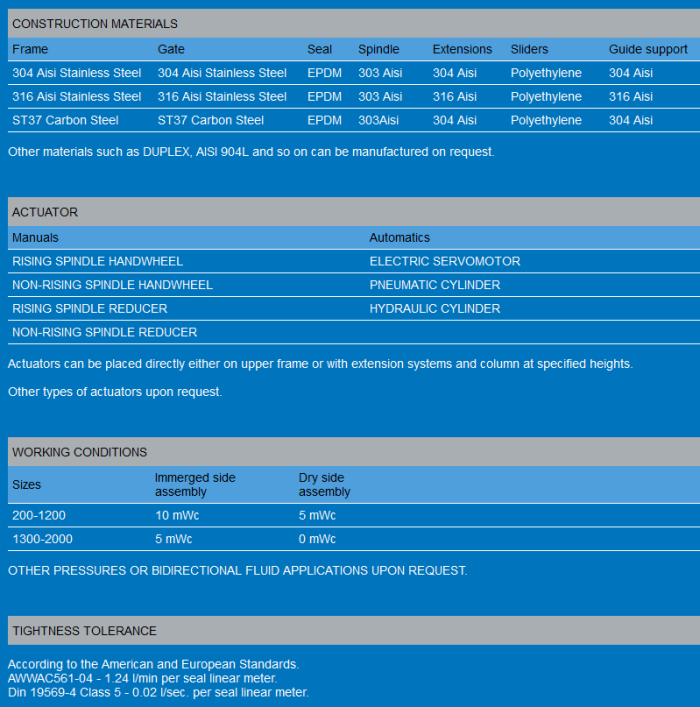
Task: Select the Manuals column heading
Action: click(35, 238)
